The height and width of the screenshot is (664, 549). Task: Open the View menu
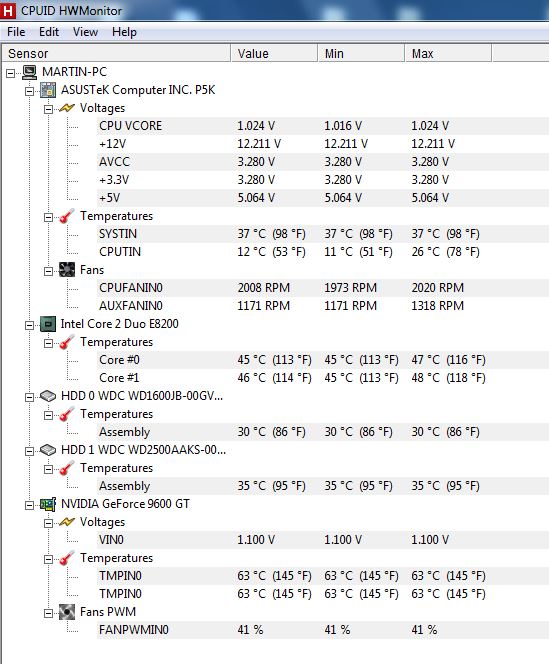(85, 32)
